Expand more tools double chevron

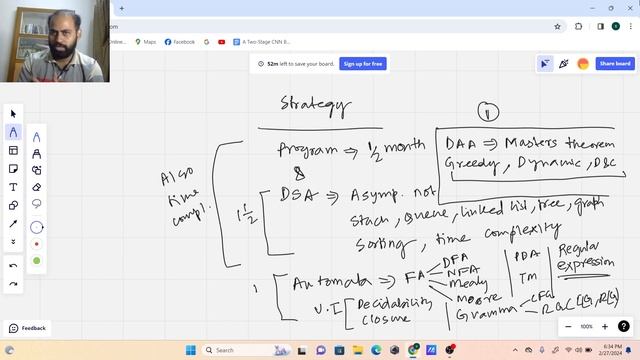click(13, 242)
